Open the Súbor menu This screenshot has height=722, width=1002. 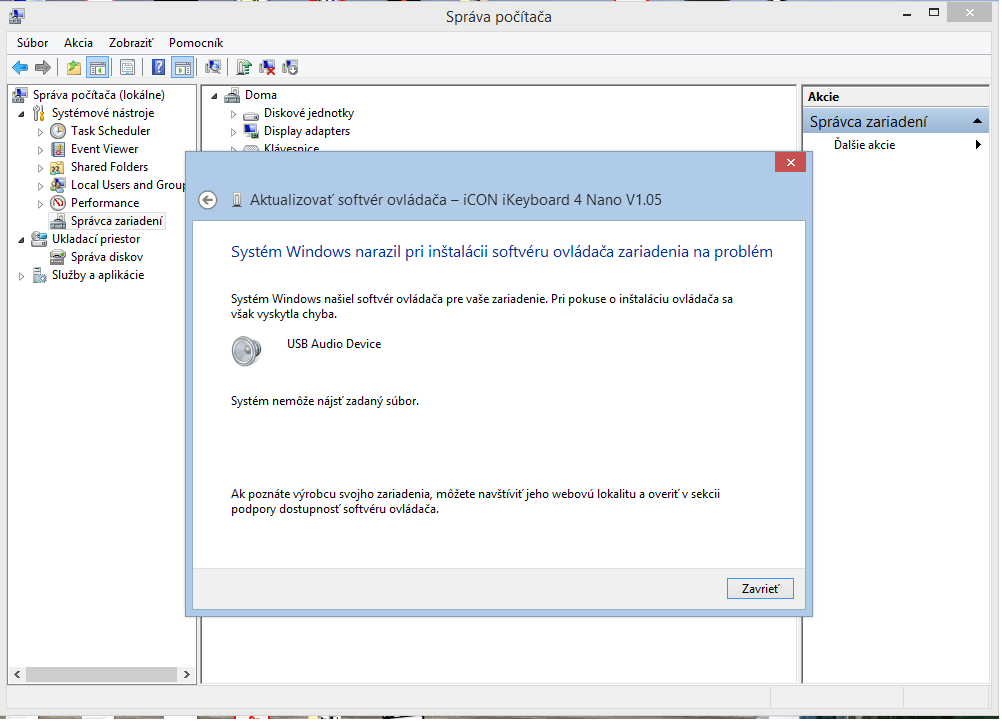tap(33, 43)
